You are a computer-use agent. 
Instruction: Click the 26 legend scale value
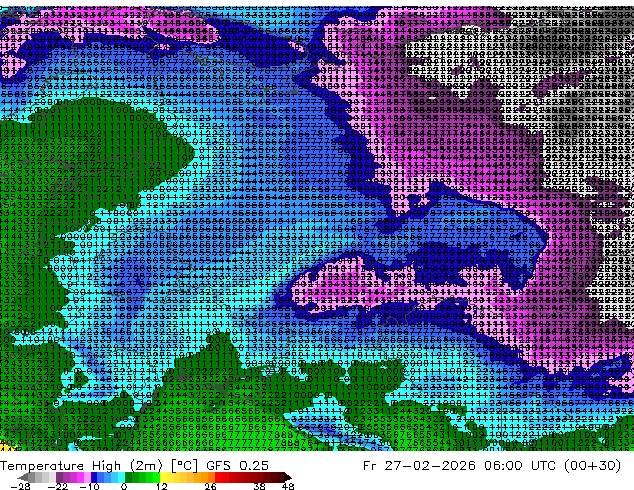pos(210,486)
